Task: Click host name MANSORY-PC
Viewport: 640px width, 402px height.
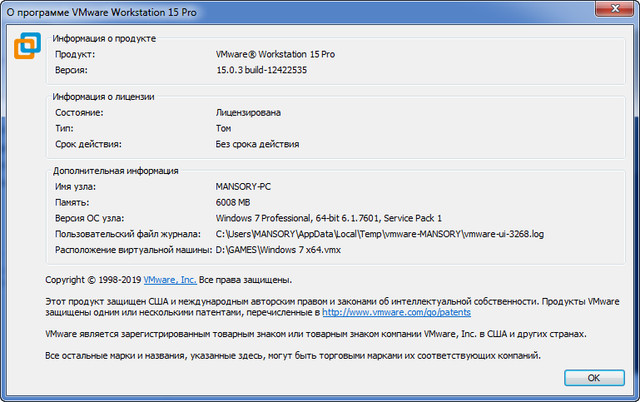Action: click(x=243, y=187)
